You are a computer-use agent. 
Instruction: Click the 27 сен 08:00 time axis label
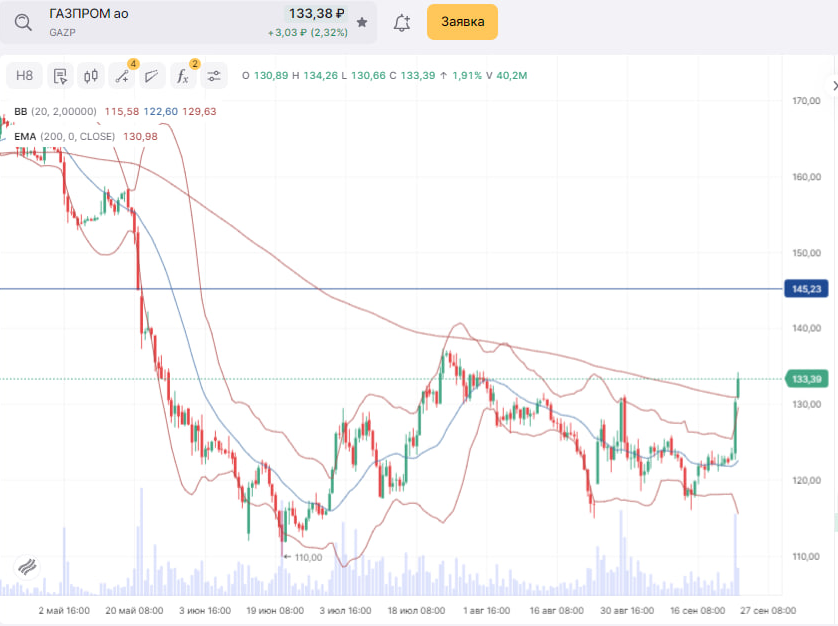[x=768, y=610]
